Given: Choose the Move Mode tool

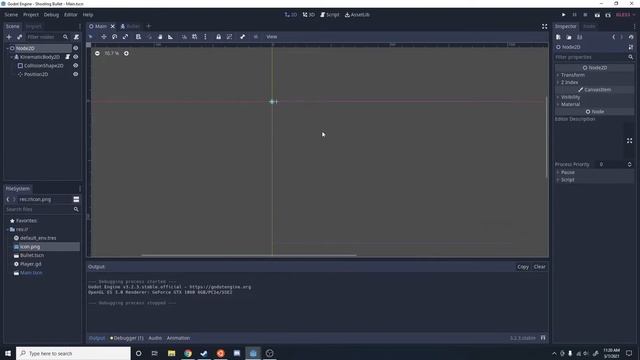Looking at the screenshot, I should [x=104, y=37].
